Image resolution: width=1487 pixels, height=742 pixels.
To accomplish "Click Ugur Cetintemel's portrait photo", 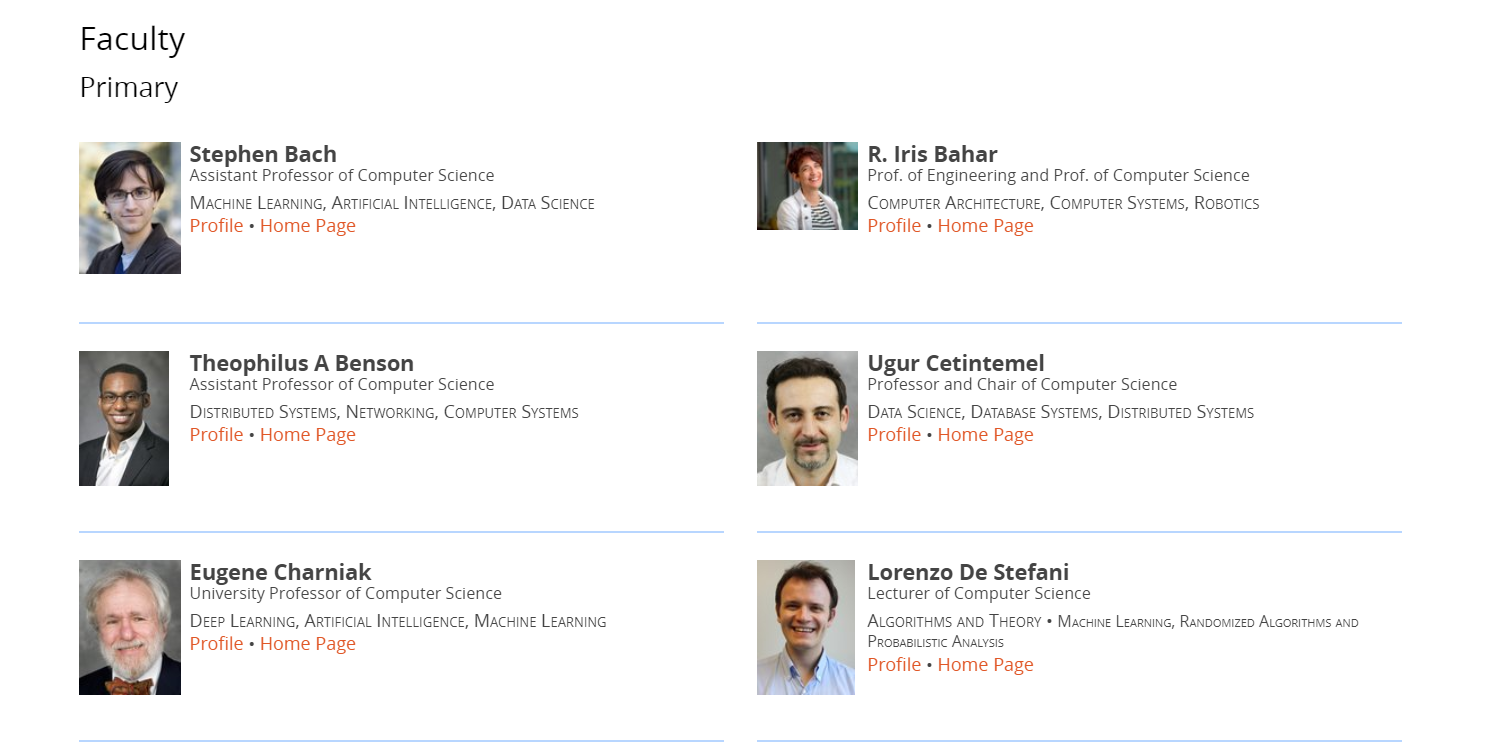I will (807, 418).
